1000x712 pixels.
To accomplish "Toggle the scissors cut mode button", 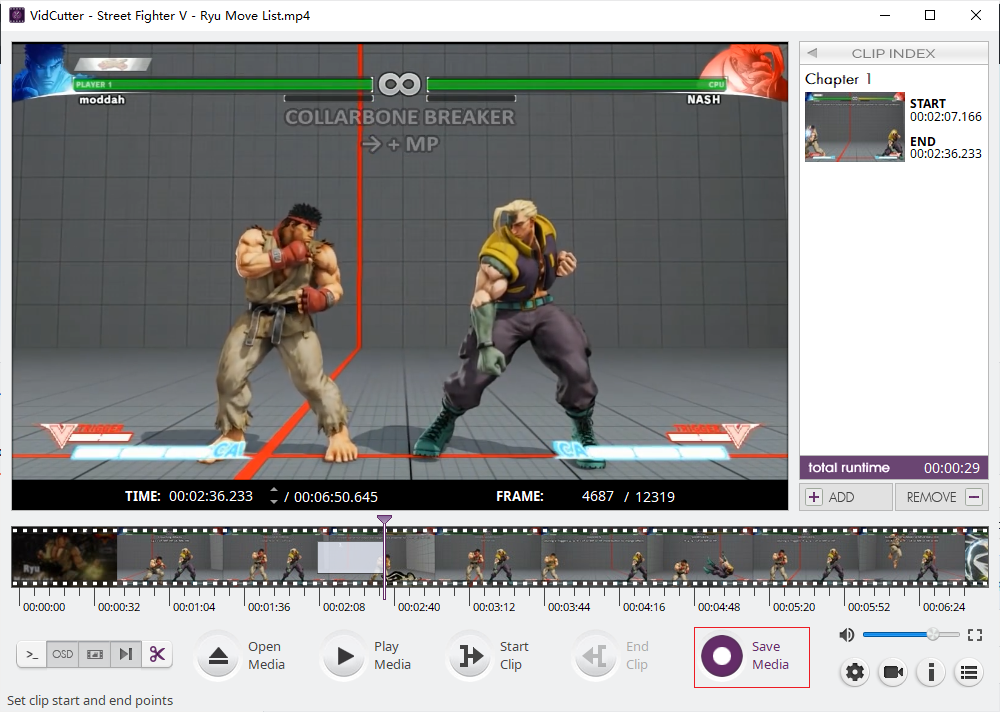I will [157, 654].
